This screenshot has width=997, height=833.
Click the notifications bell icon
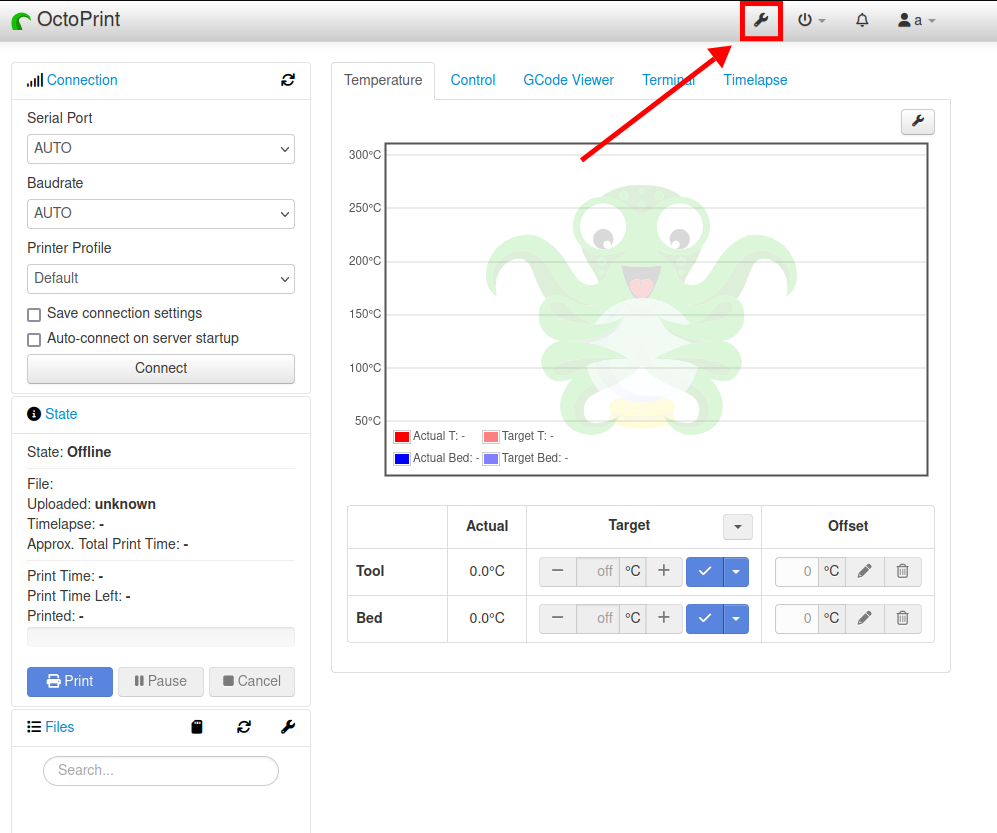(862, 20)
